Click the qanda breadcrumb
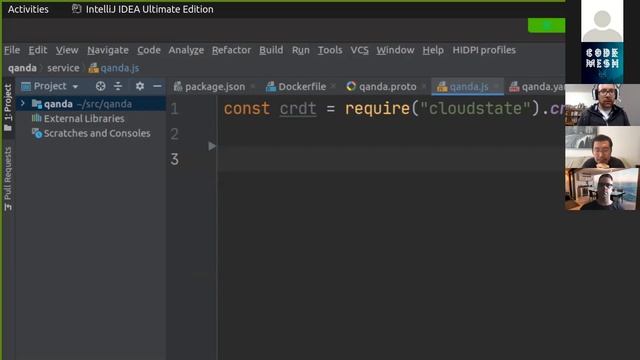Viewport: 640px width, 360px height. click(22, 68)
